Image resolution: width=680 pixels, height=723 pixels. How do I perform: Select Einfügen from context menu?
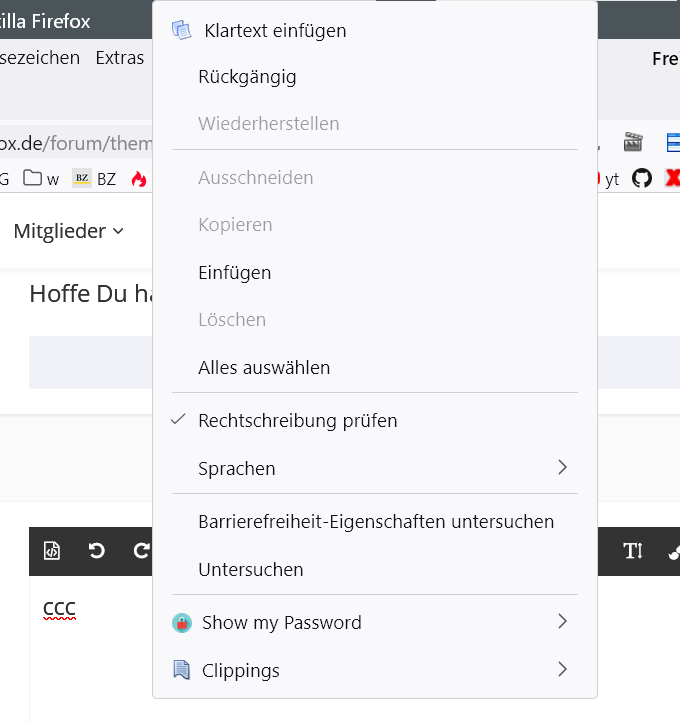pyautogui.click(x=234, y=272)
